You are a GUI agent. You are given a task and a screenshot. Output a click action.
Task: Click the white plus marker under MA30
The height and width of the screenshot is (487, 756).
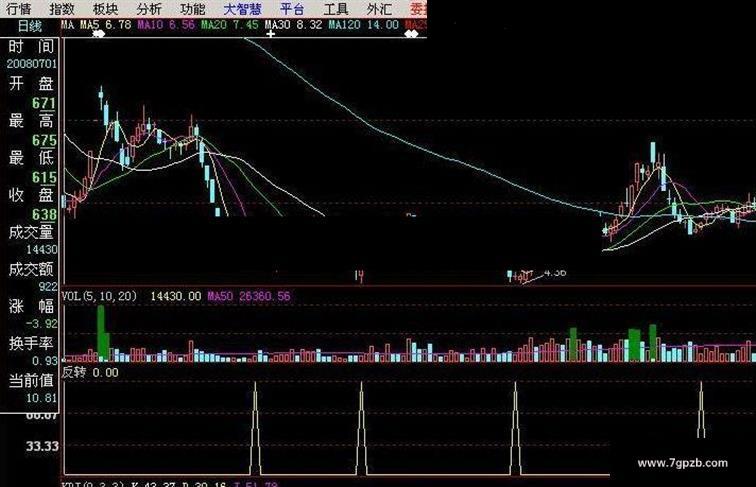[x=270, y=34]
